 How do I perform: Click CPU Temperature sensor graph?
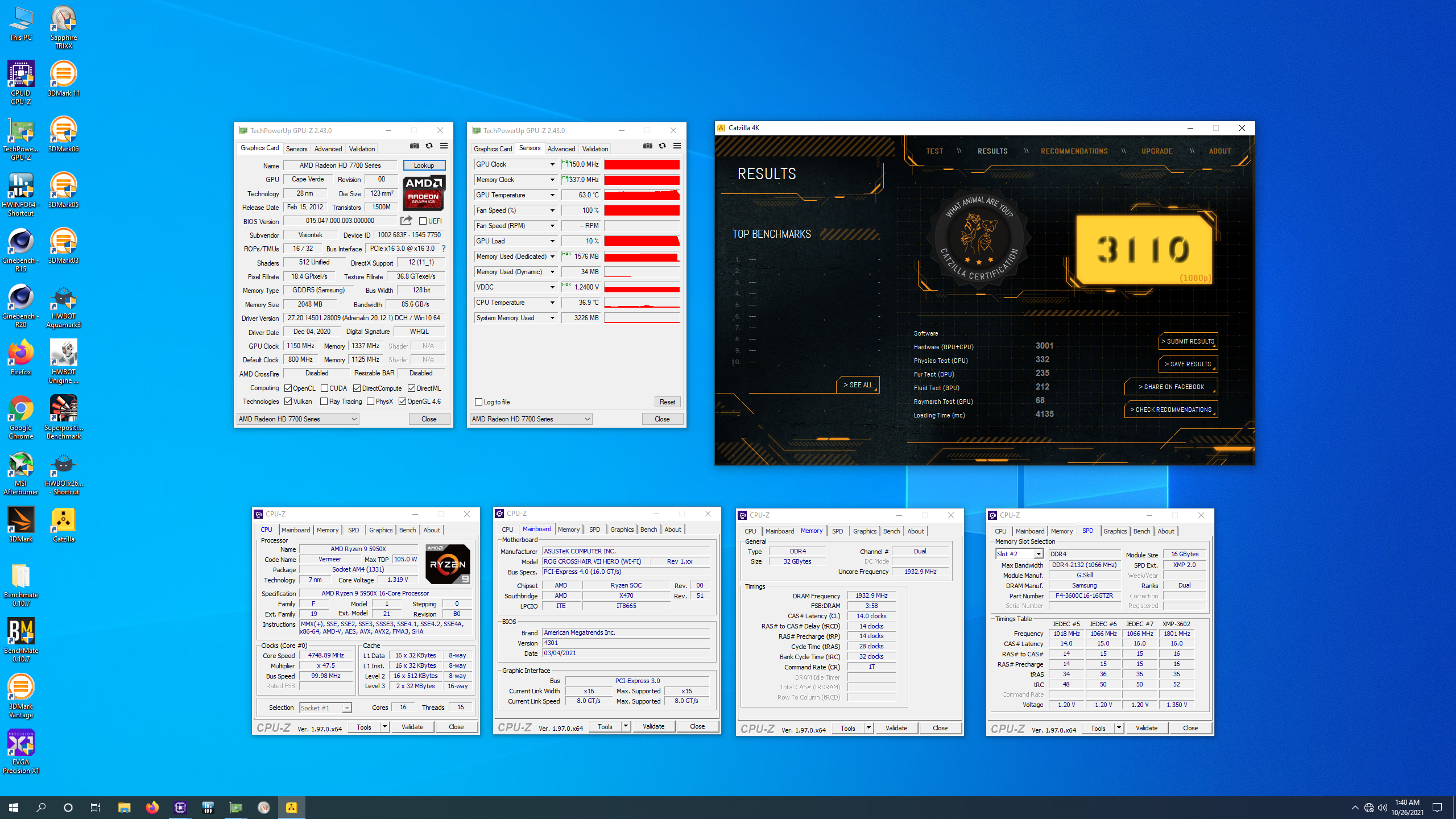(x=642, y=303)
